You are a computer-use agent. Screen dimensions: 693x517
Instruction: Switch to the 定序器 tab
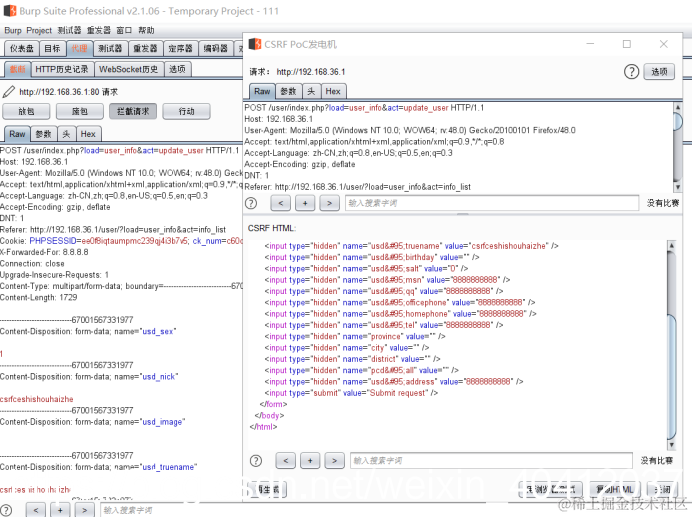click(180, 48)
